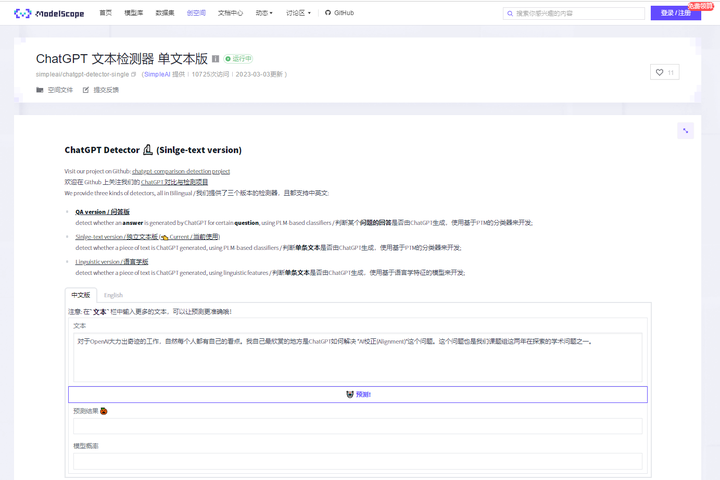
Task: Click the 预测结果 output field
Action: 358,426
